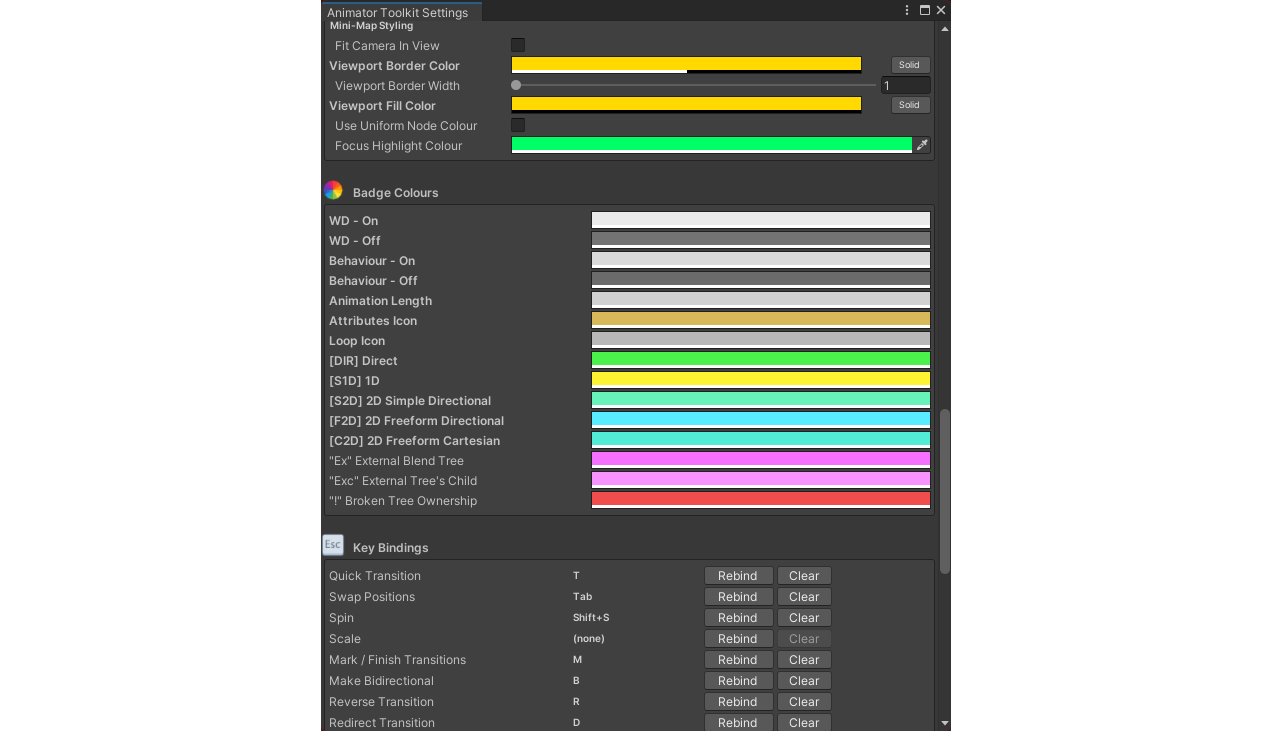Click the Badge Colours section label

click(396, 193)
